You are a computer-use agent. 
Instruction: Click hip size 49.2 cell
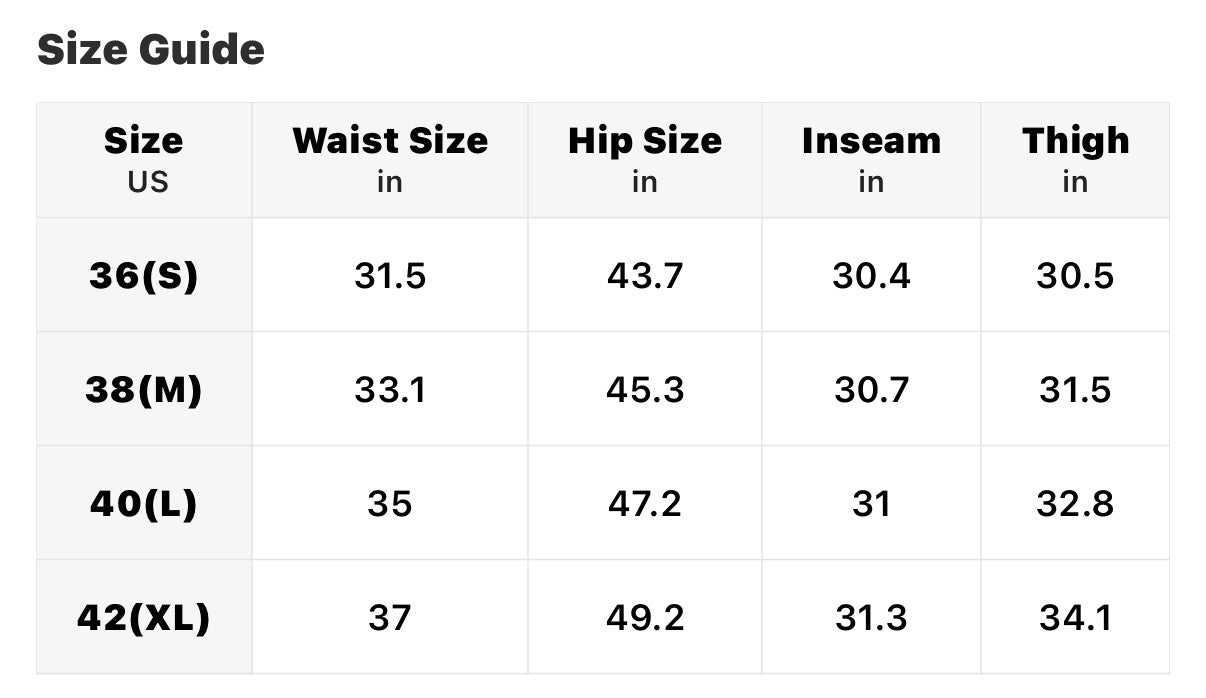tap(645, 617)
